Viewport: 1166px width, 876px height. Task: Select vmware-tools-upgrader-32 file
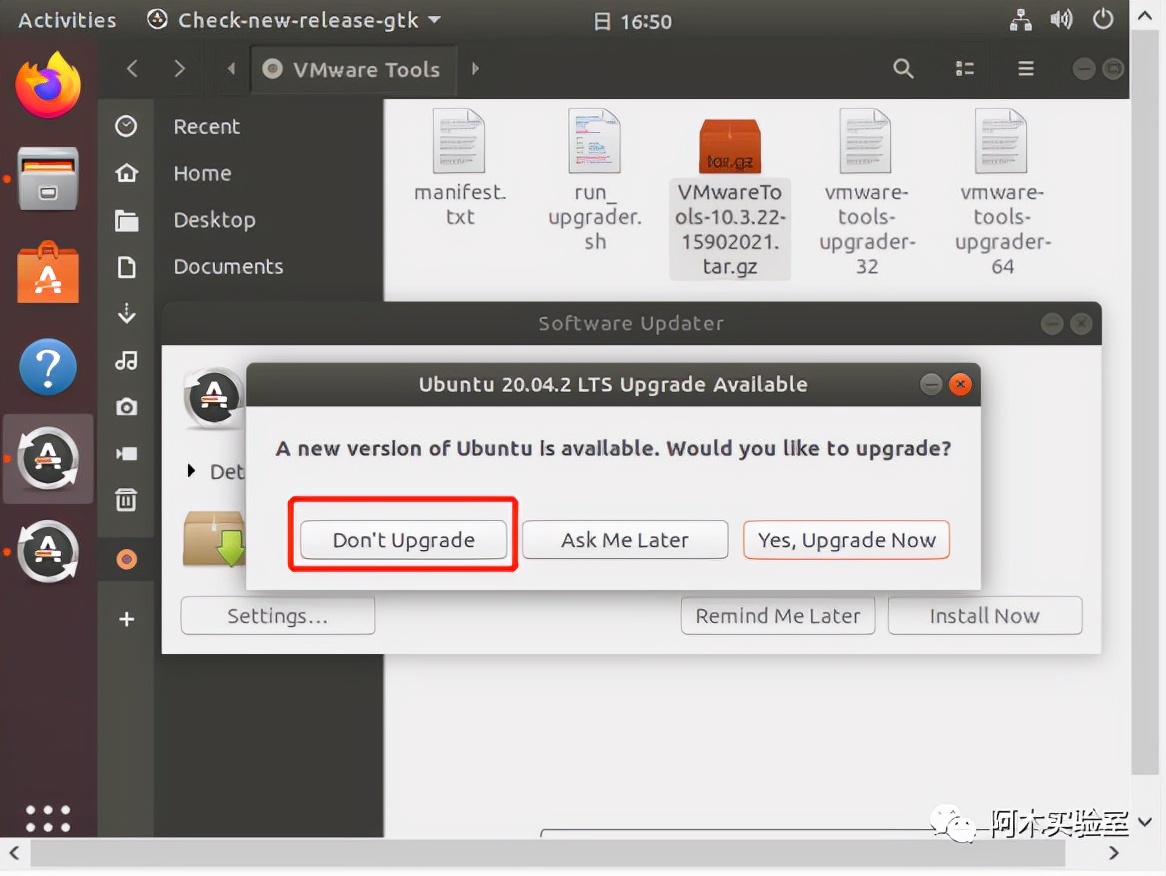point(866,193)
